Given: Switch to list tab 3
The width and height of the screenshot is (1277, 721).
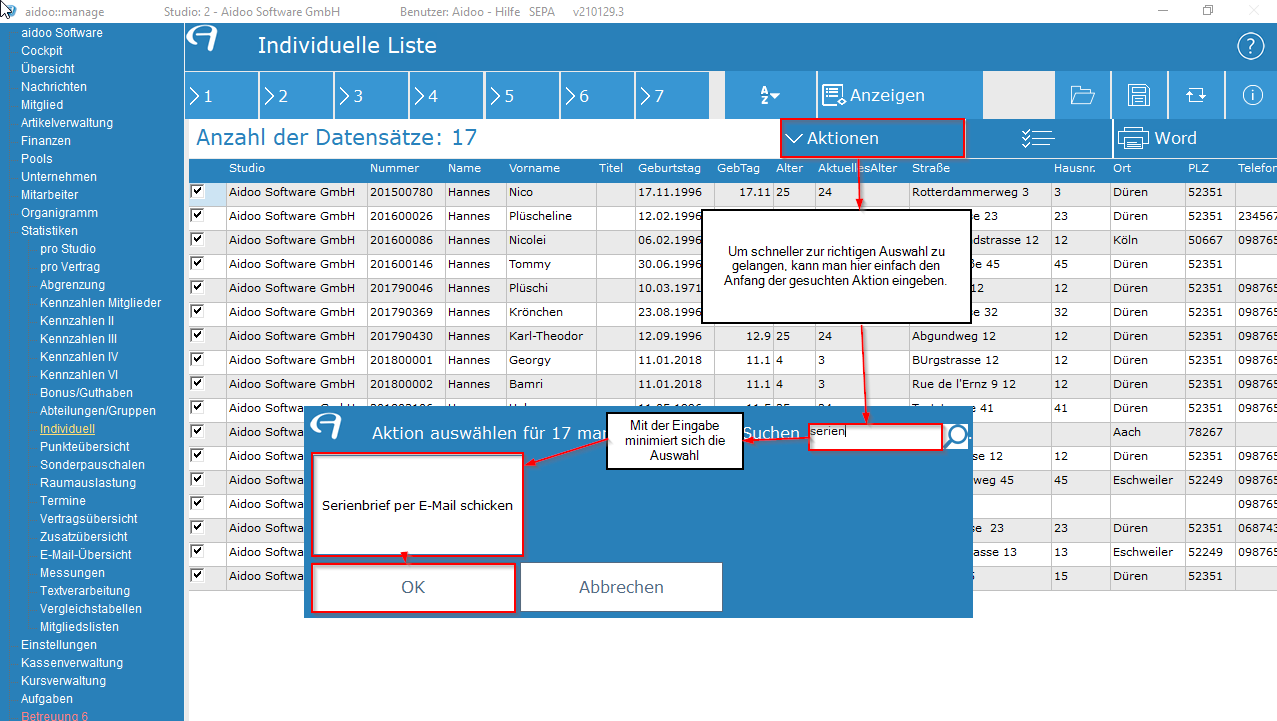Looking at the screenshot, I should [x=372, y=96].
